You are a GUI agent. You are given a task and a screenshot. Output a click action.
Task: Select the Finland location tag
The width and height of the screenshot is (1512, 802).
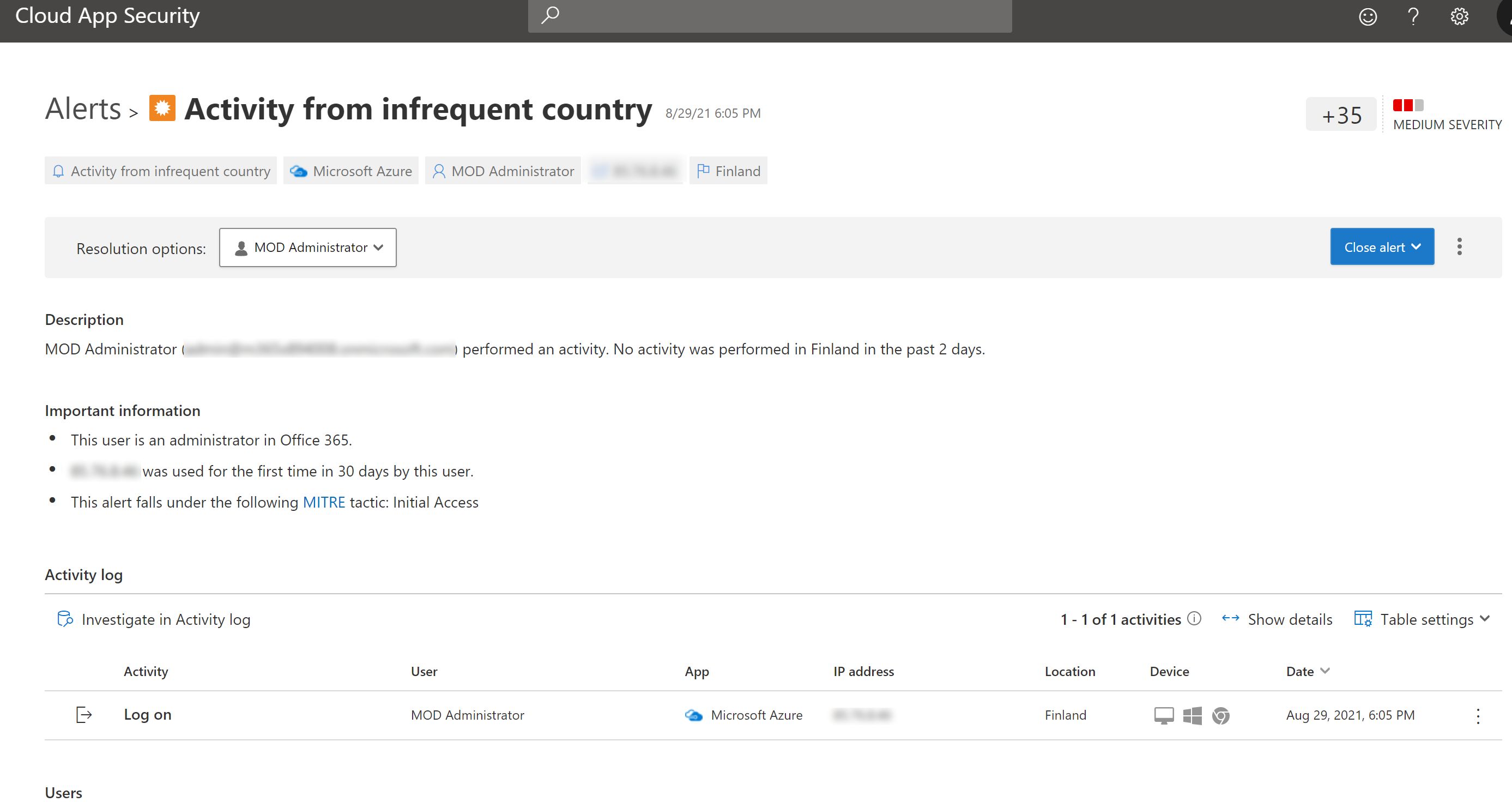coord(728,171)
